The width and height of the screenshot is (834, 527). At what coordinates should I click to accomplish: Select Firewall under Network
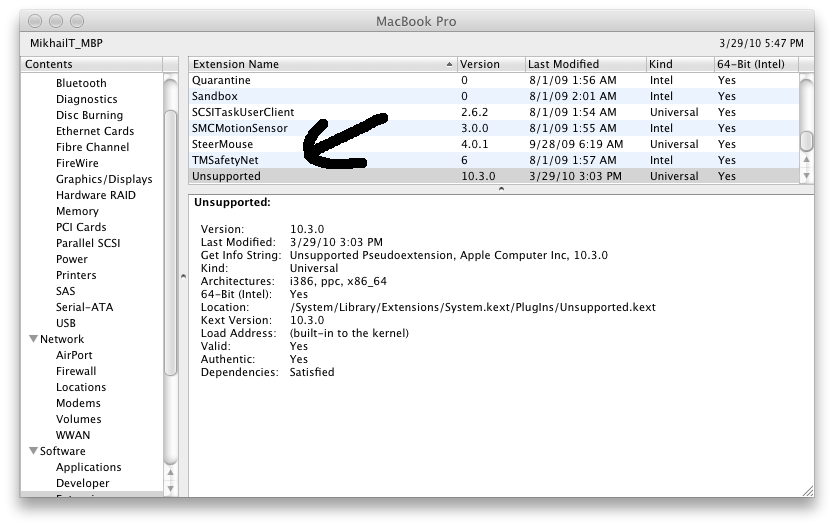click(76, 371)
